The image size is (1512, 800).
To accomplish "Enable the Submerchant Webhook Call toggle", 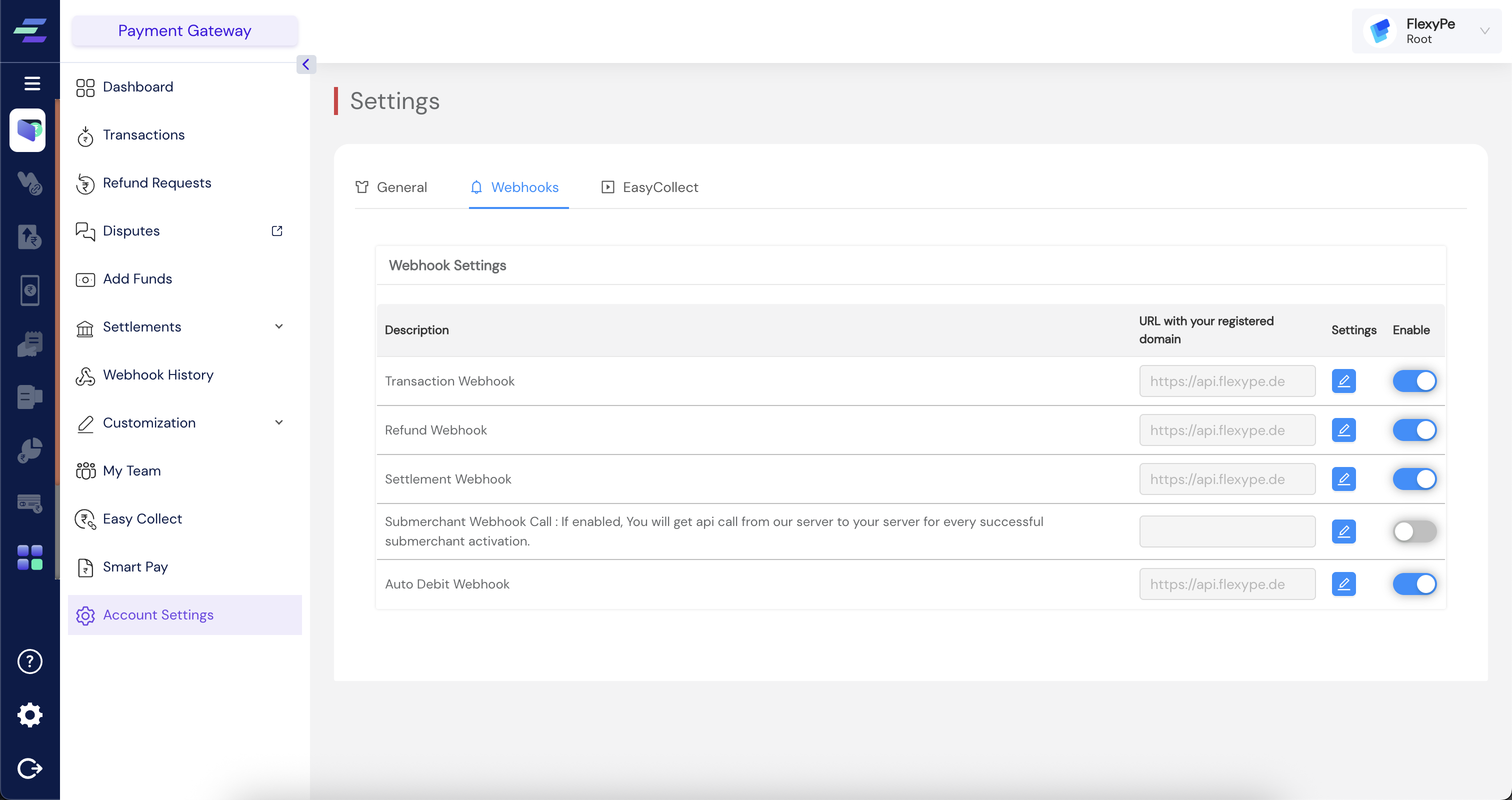I will pyautogui.click(x=1414, y=531).
